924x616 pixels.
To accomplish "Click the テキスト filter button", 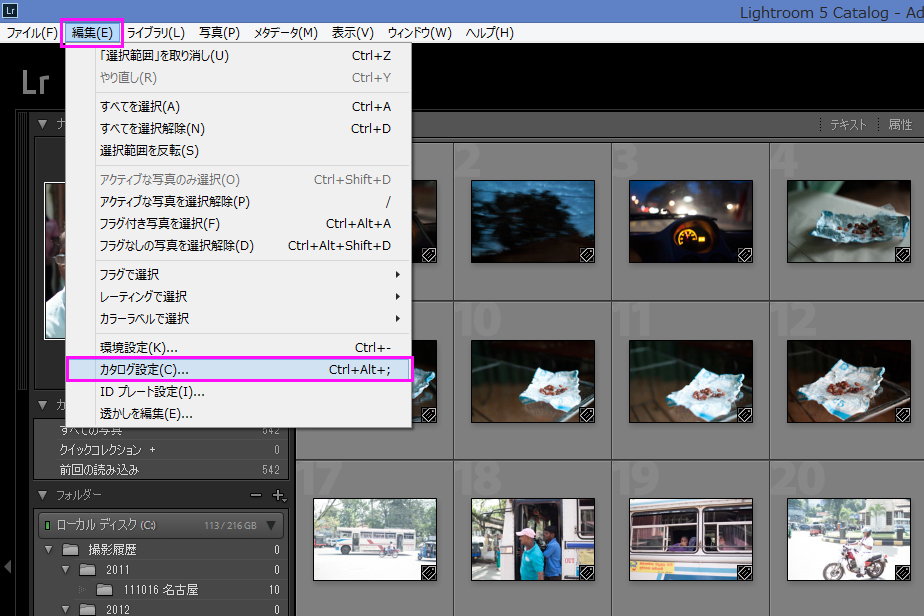I will pos(848,124).
